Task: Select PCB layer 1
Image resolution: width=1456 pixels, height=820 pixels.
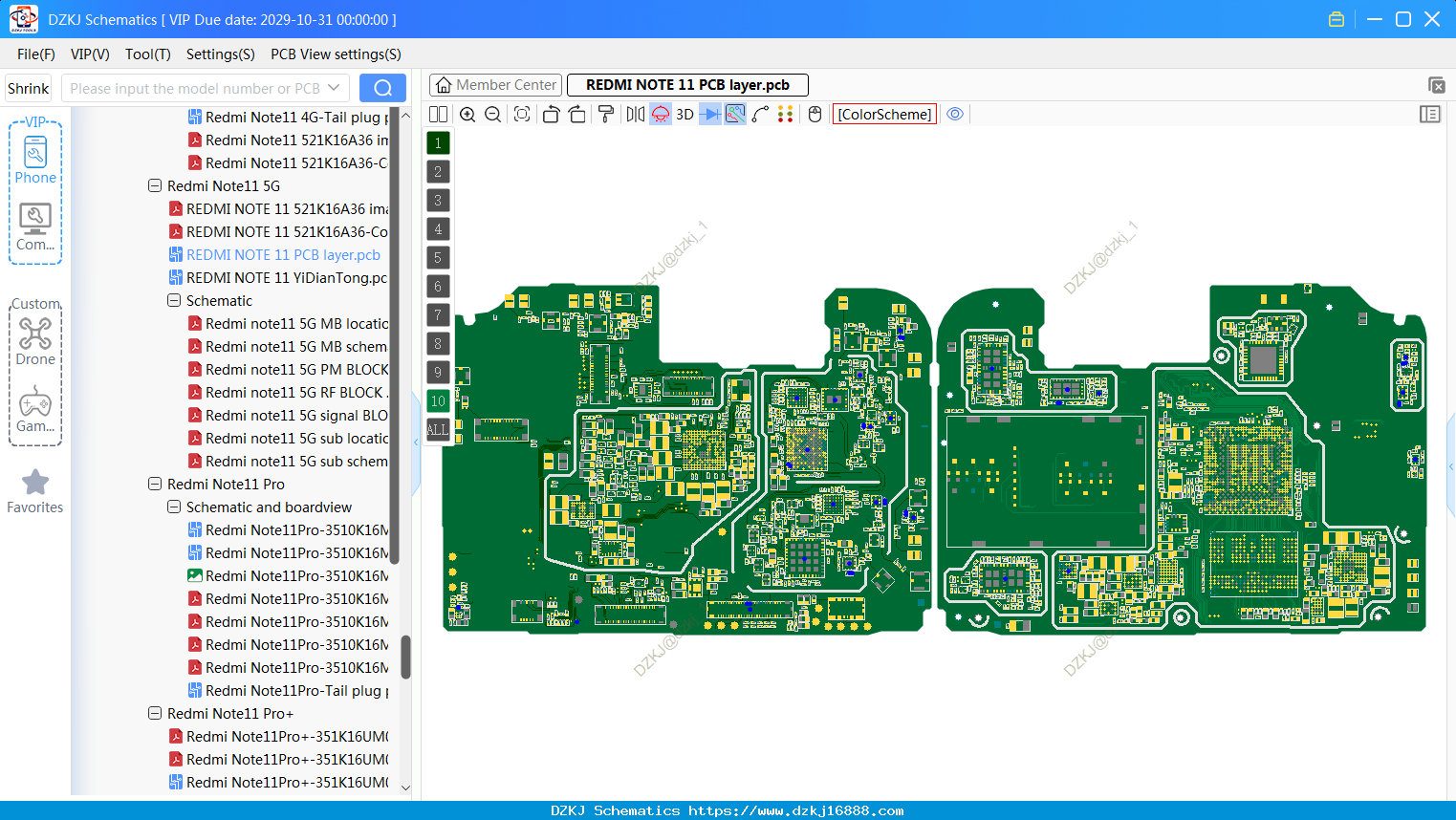Action: coord(438,143)
